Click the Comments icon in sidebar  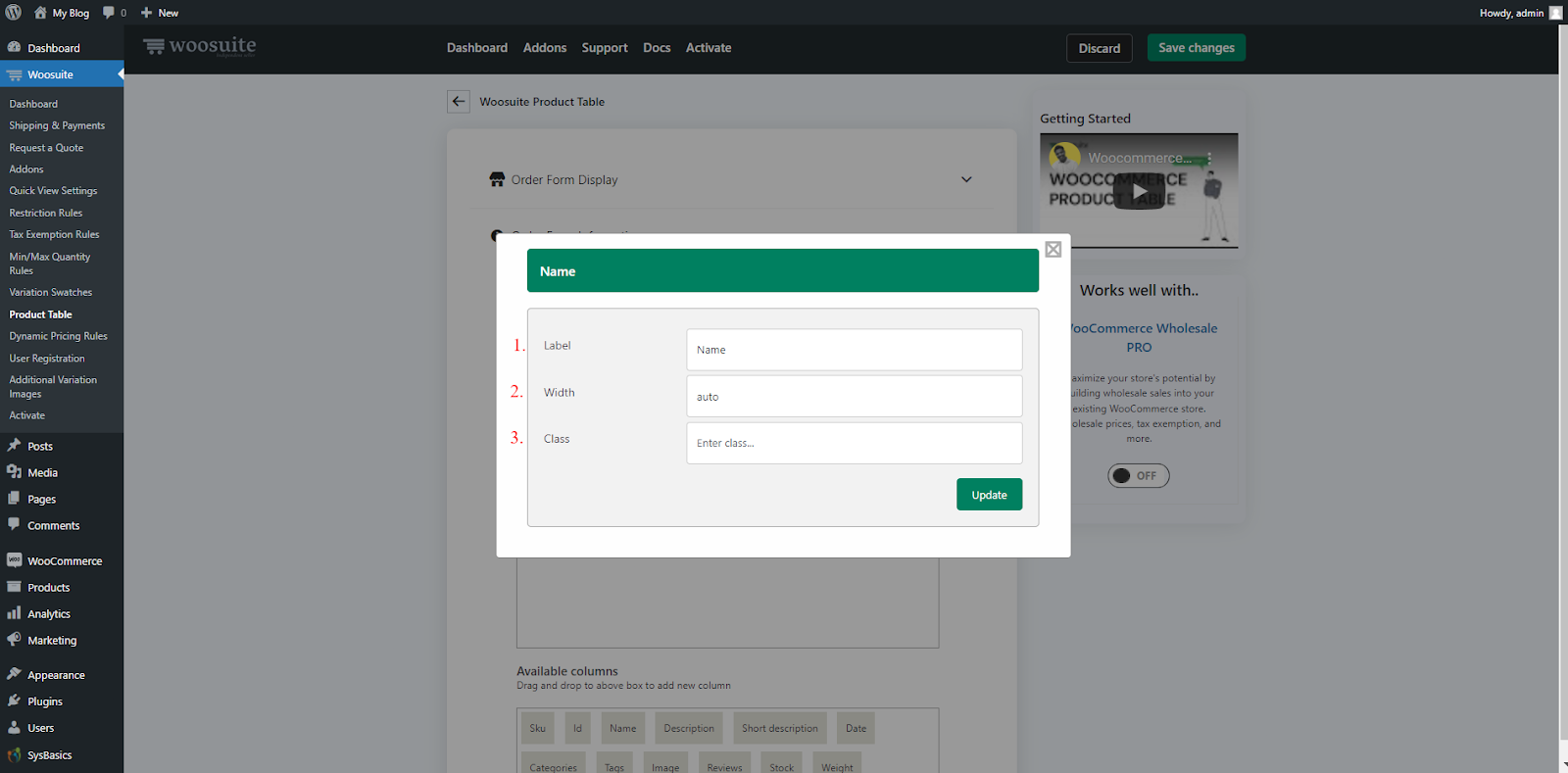point(14,525)
